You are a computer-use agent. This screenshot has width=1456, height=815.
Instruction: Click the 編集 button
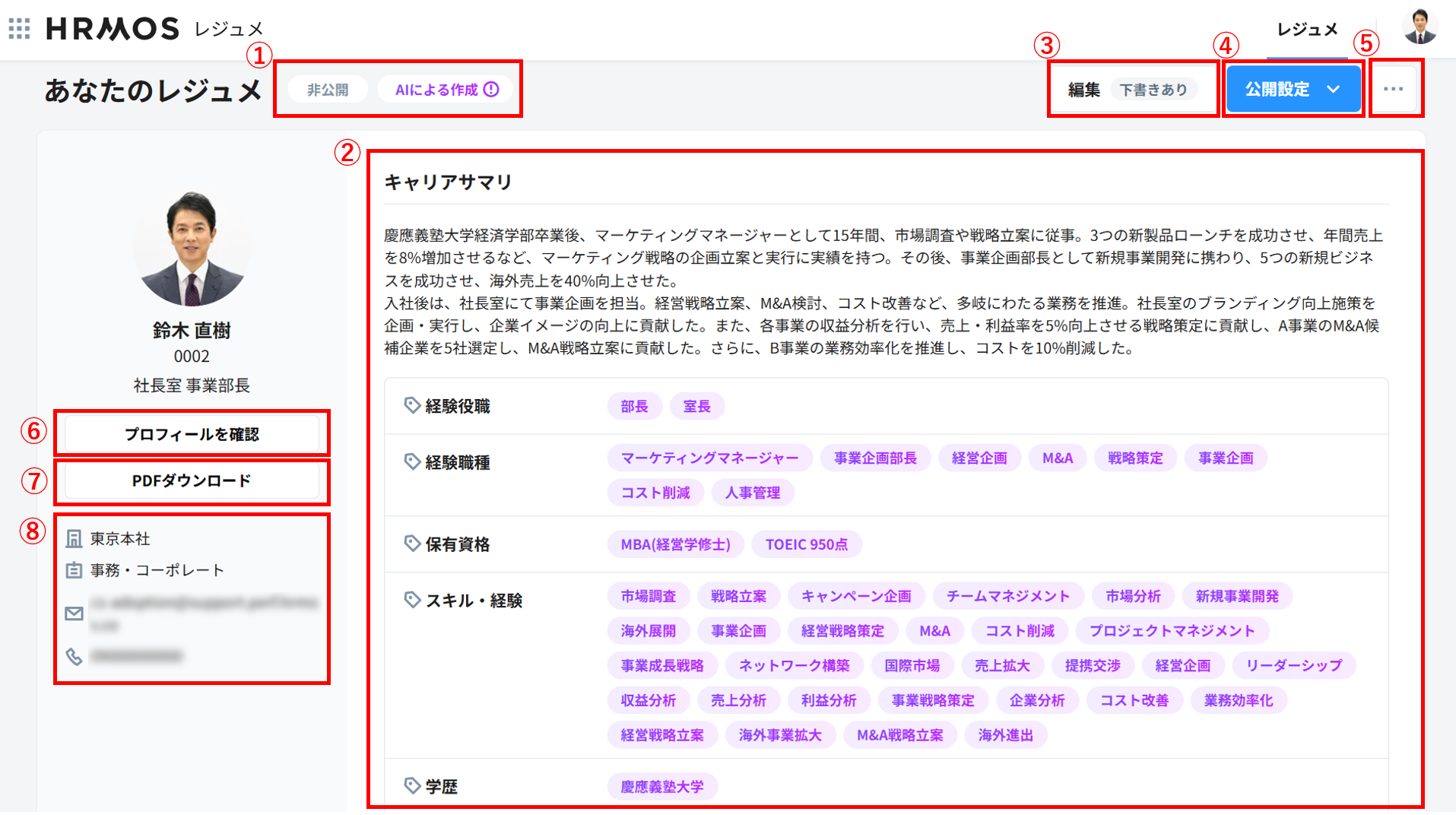(x=1083, y=90)
